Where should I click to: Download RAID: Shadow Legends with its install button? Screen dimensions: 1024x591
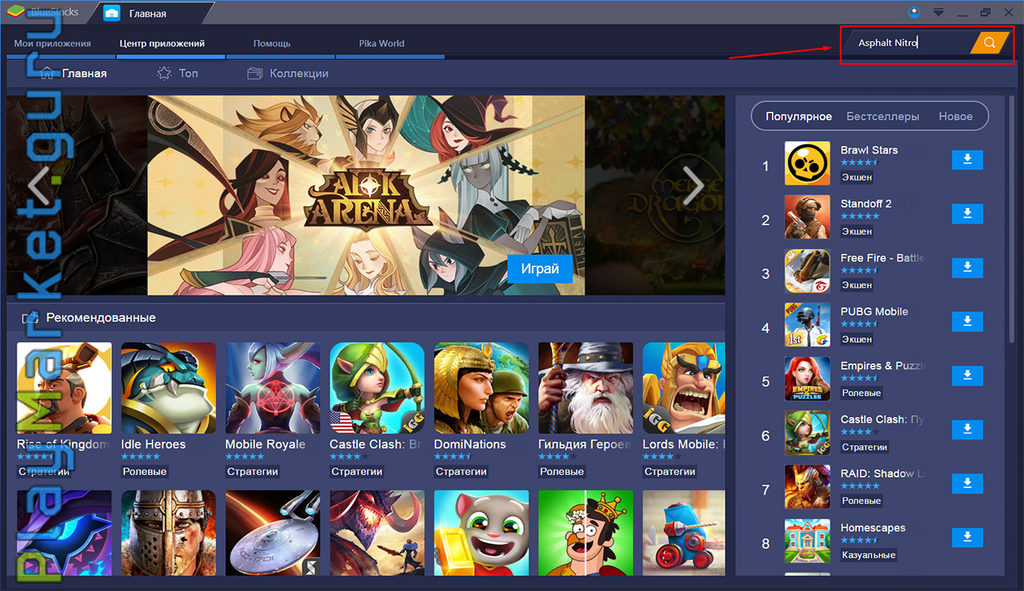[x=967, y=483]
